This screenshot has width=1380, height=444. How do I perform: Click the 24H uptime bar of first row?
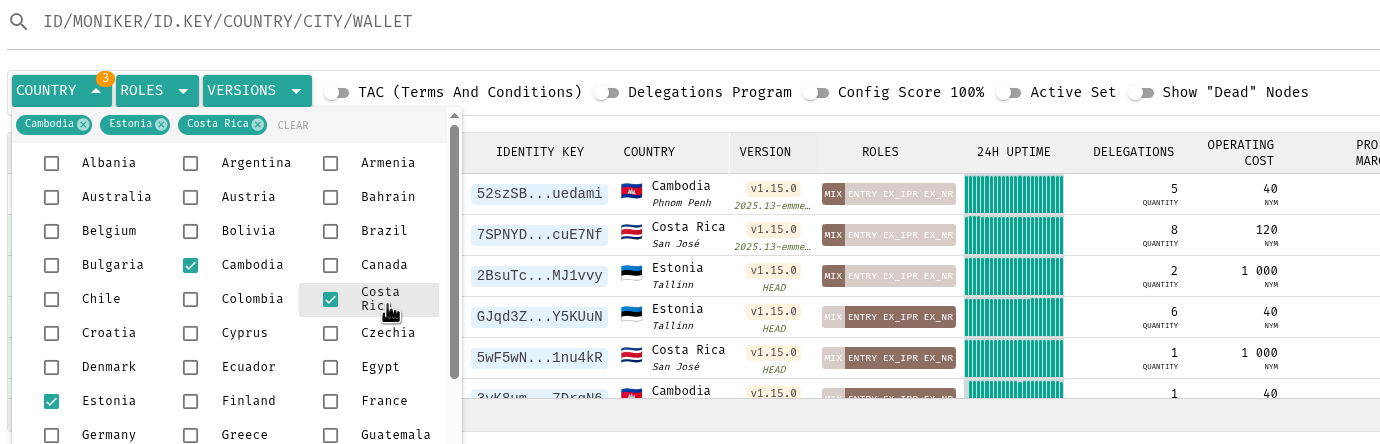click(x=1013, y=193)
